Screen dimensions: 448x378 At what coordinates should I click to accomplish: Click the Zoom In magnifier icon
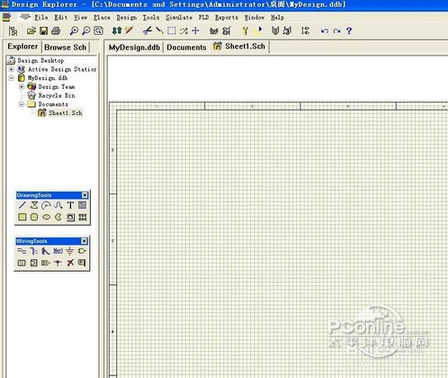[x=74, y=31]
